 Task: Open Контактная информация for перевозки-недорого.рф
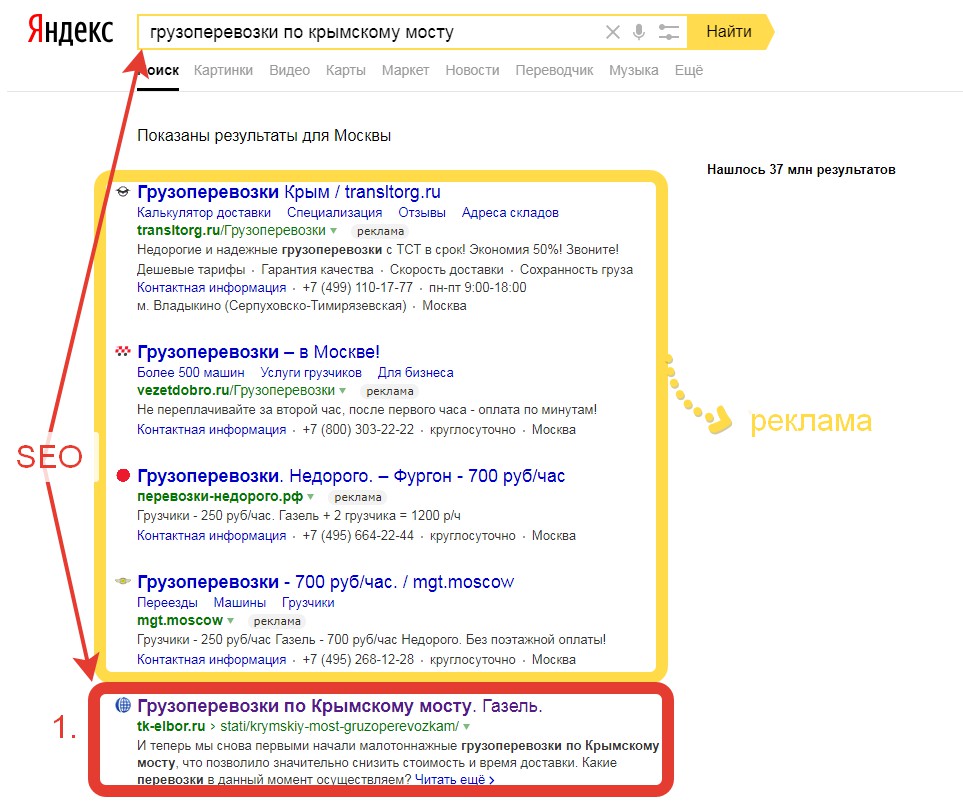pyautogui.click(x=211, y=536)
